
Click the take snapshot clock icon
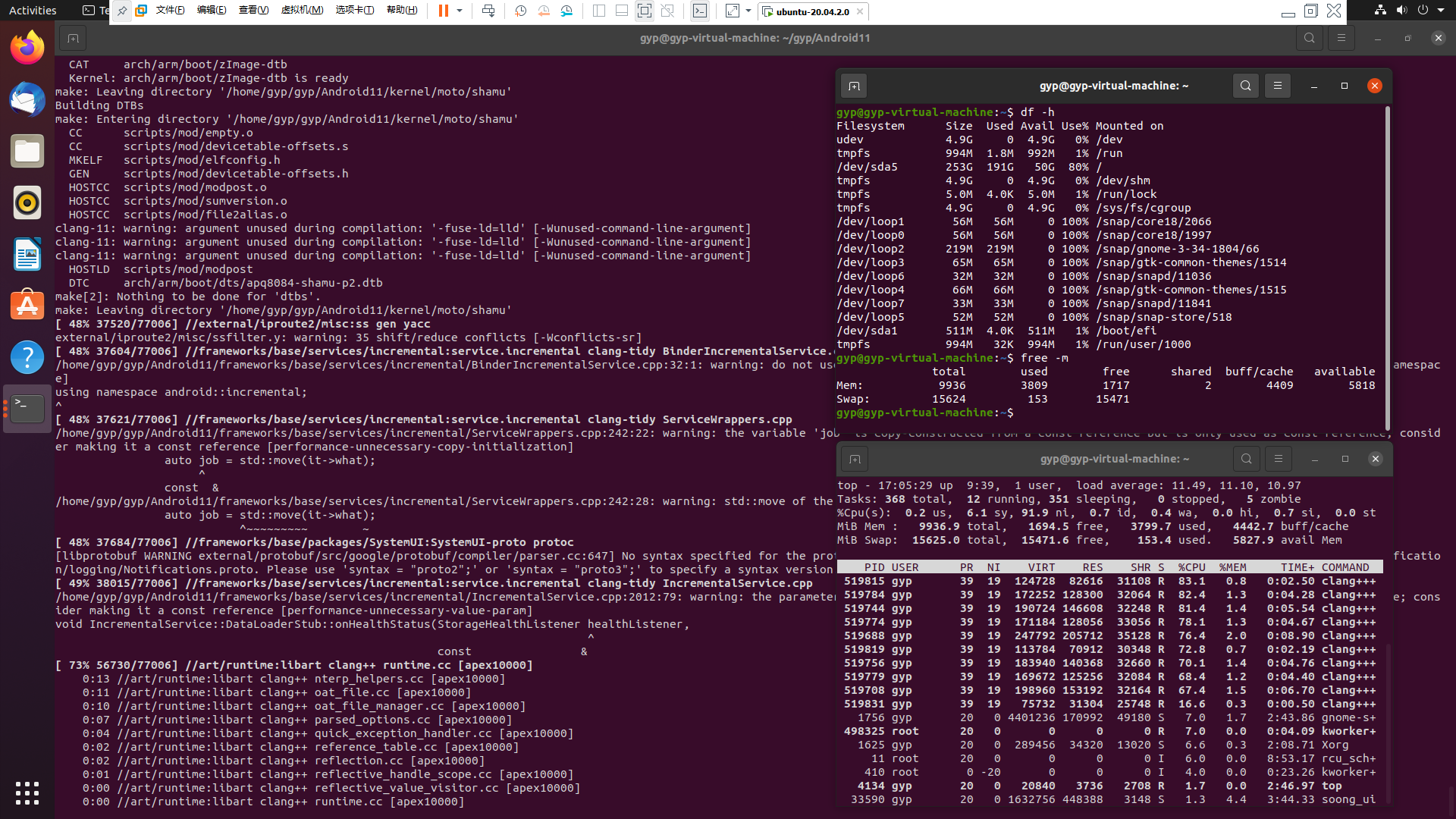(x=520, y=11)
